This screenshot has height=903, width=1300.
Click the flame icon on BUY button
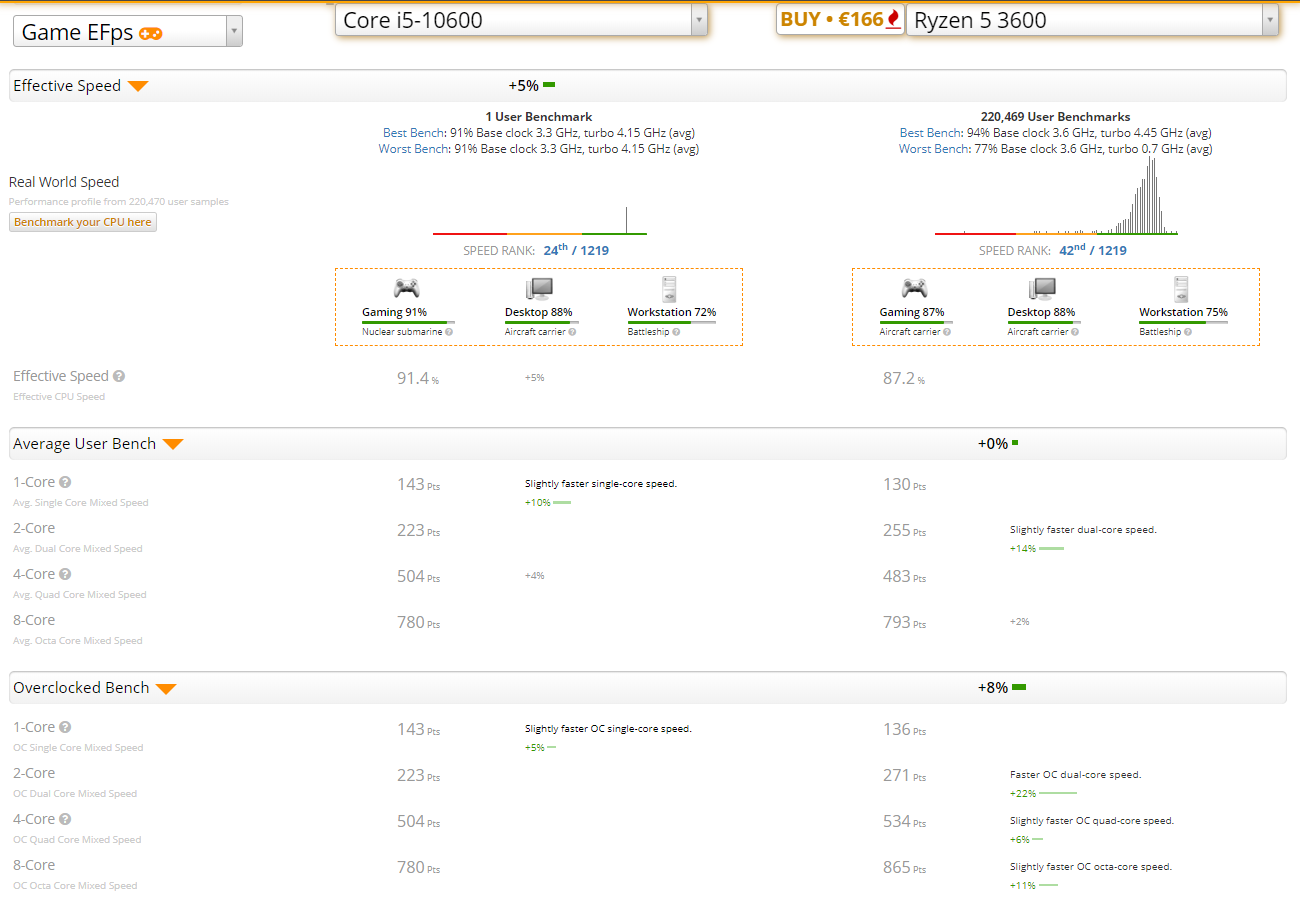point(893,19)
